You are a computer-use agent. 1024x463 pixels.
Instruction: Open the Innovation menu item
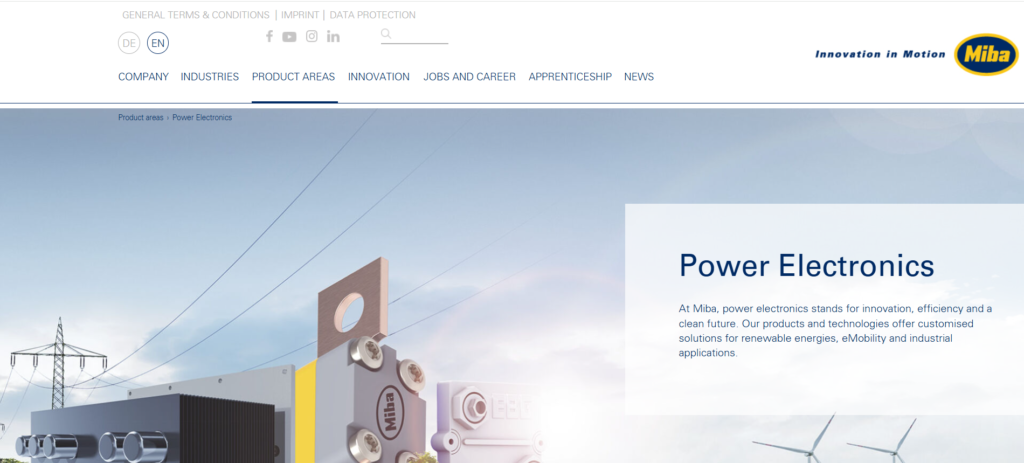[378, 77]
